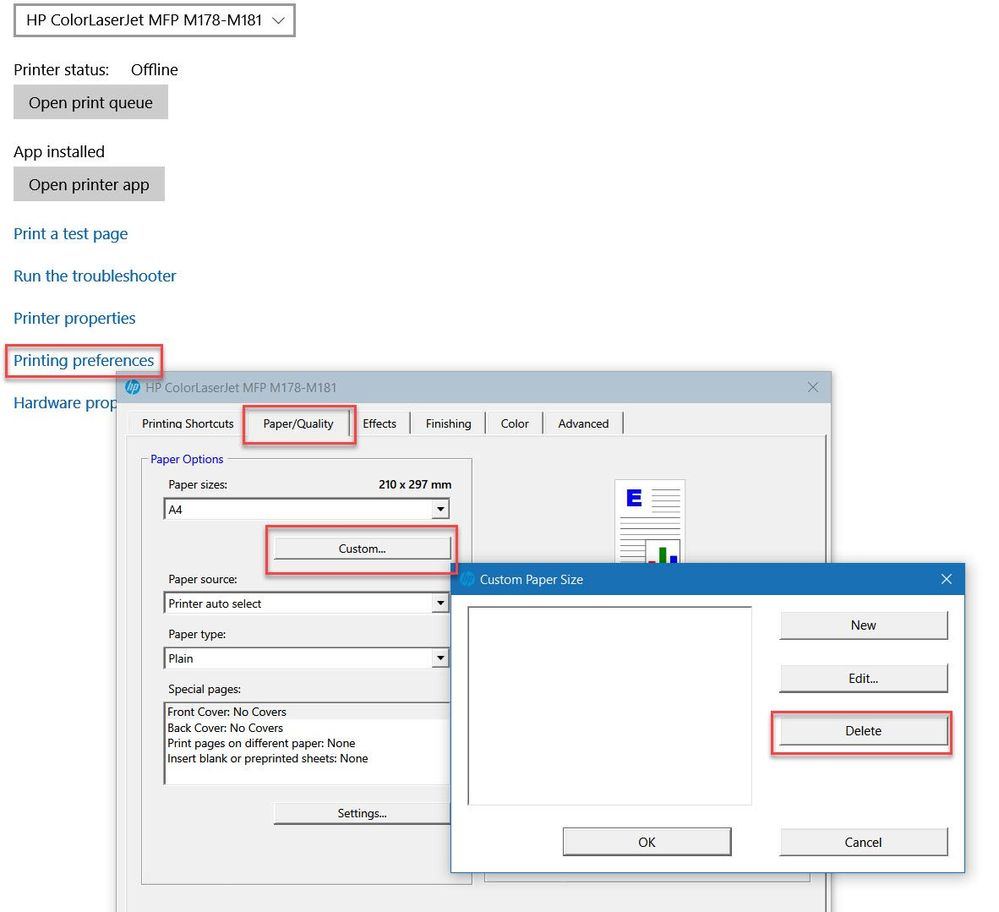Image resolution: width=999 pixels, height=912 pixels.
Task: Click the document preview thumbnail
Action: [x=650, y=521]
